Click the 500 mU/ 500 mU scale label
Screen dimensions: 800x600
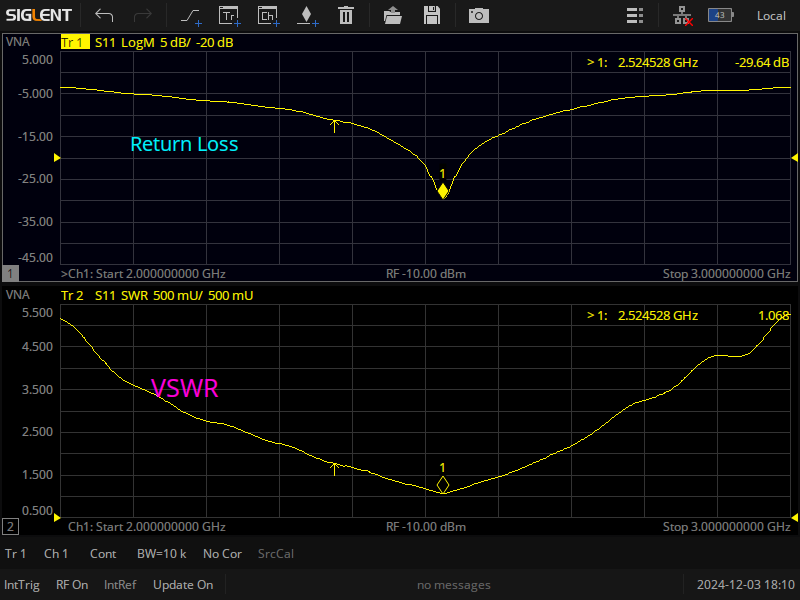click(x=203, y=295)
